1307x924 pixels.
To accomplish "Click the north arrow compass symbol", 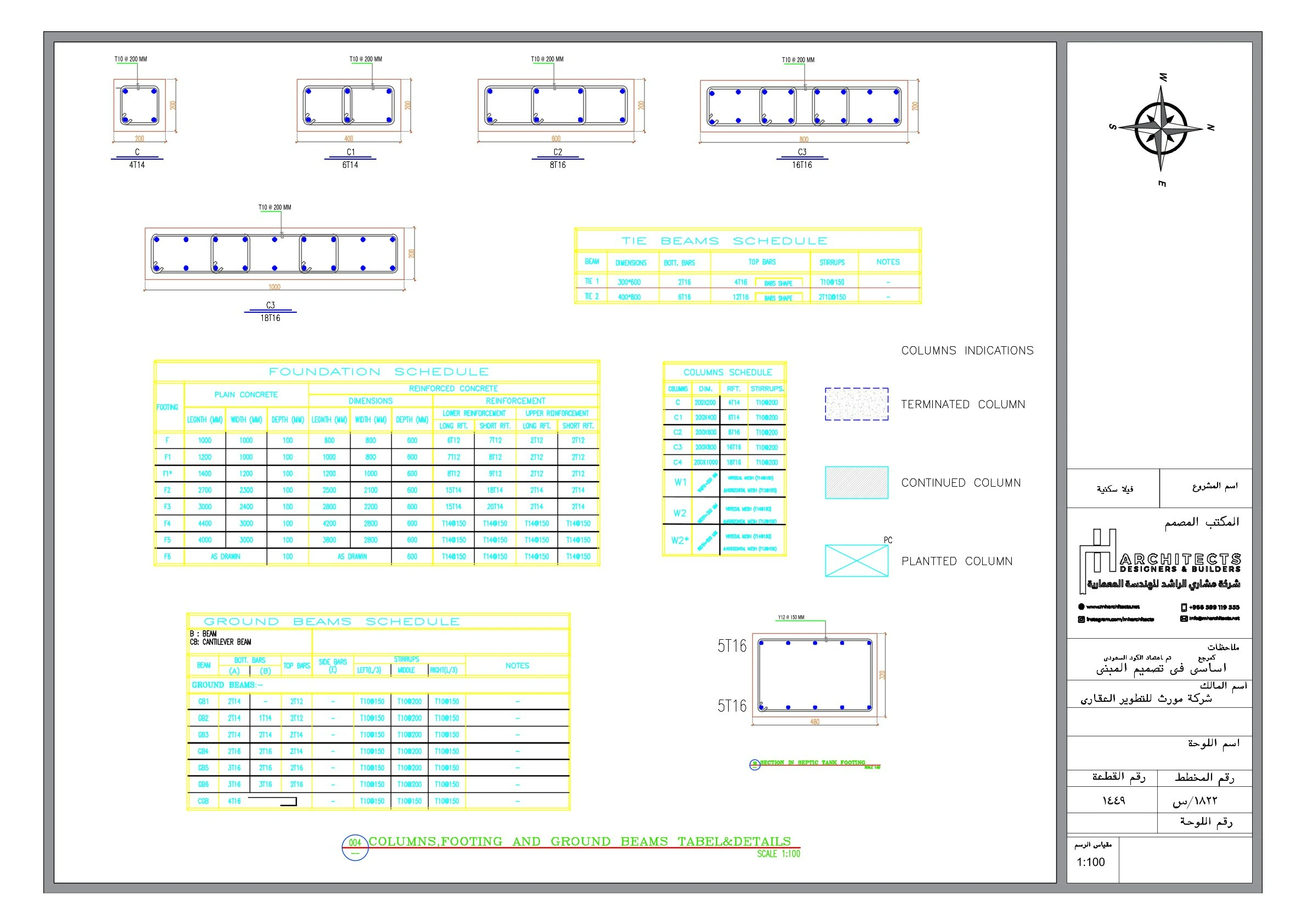I will pyautogui.click(x=1160, y=128).
